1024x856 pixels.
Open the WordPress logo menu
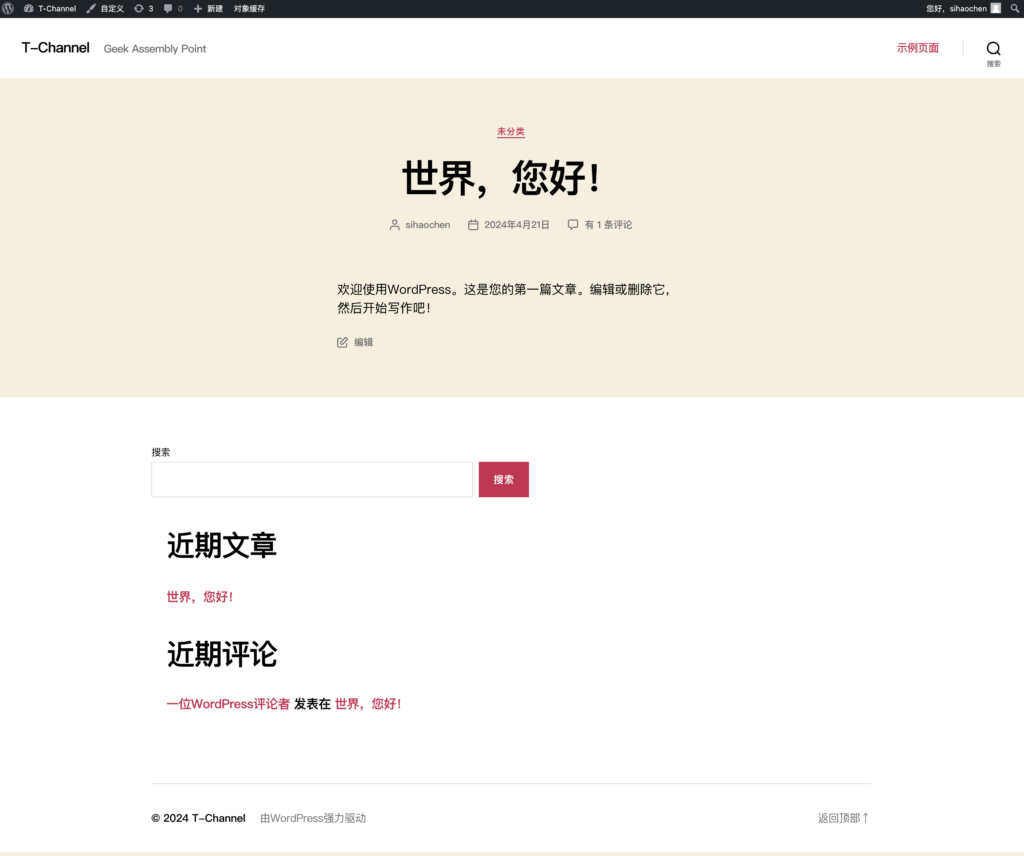10,8
